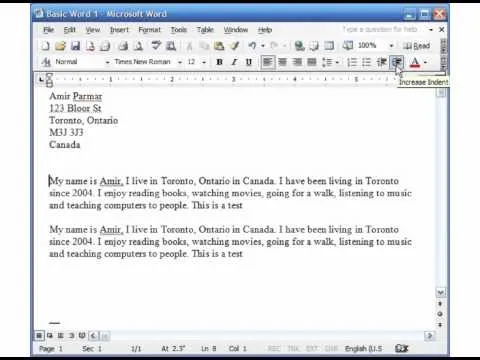Toggle Italic formatting

(x=234, y=62)
